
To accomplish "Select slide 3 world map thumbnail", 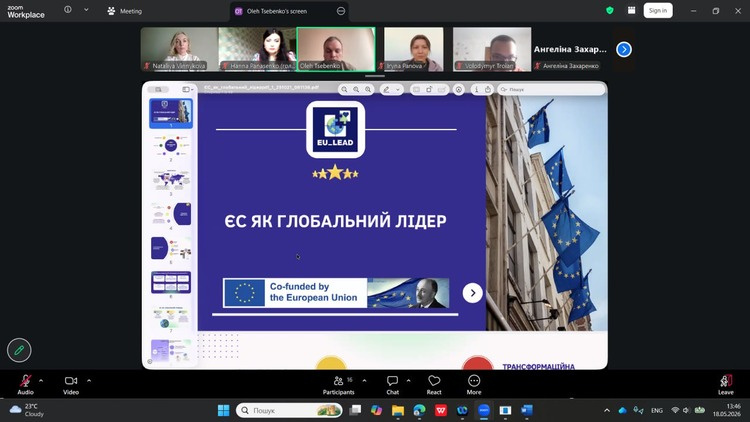I will pos(171,179).
